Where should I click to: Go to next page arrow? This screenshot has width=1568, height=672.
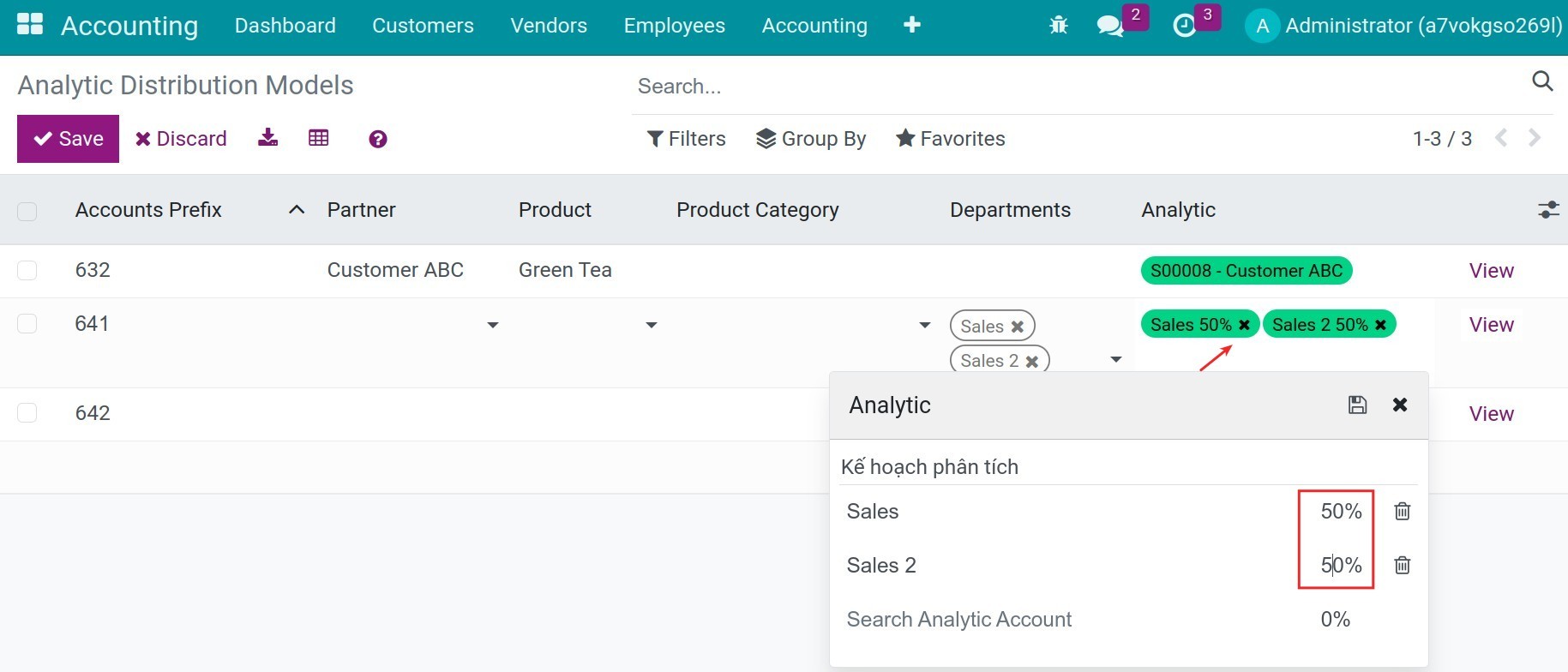[x=1535, y=138]
